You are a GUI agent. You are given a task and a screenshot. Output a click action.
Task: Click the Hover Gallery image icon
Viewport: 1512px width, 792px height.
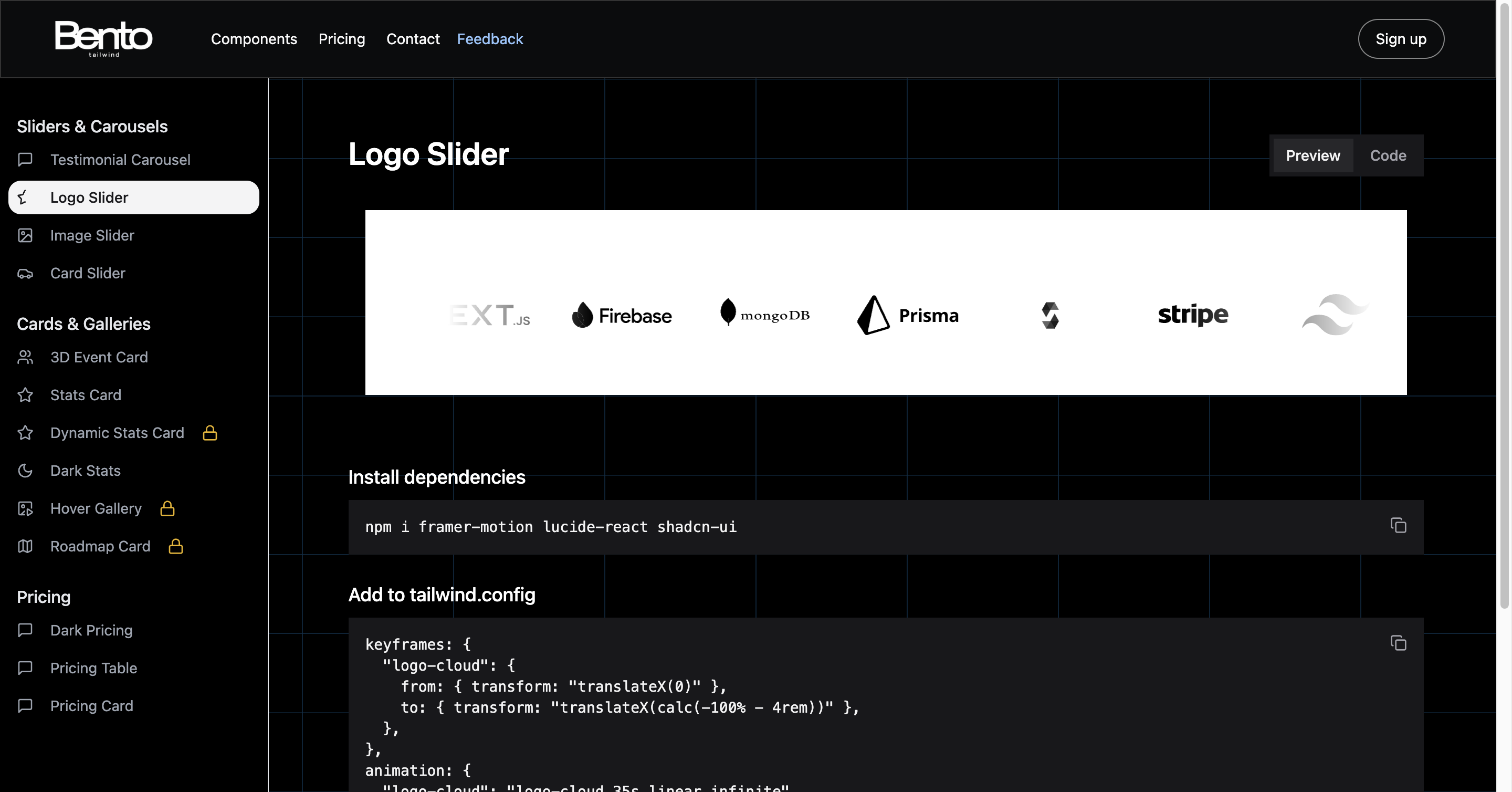pos(25,509)
